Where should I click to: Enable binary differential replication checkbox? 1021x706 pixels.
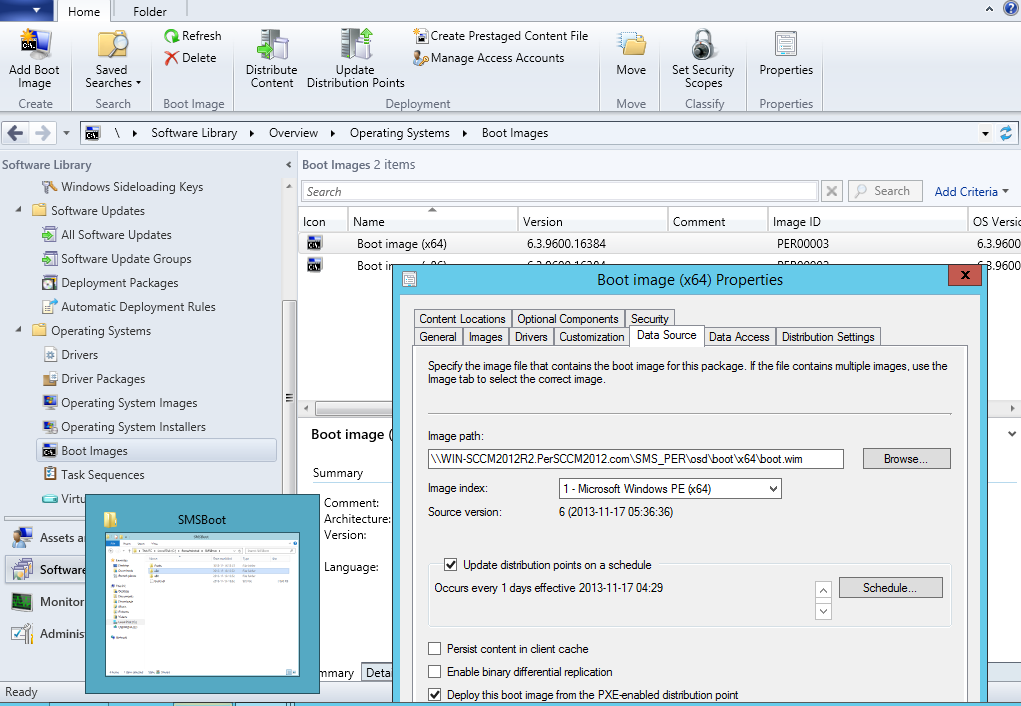(x=434, y=671)
